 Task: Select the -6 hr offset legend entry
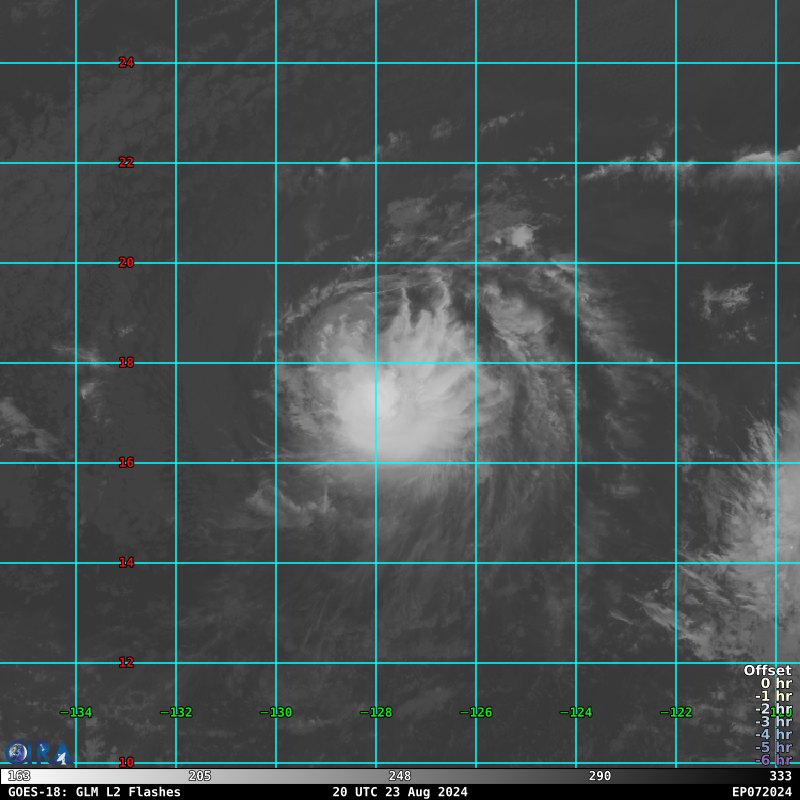772,760
